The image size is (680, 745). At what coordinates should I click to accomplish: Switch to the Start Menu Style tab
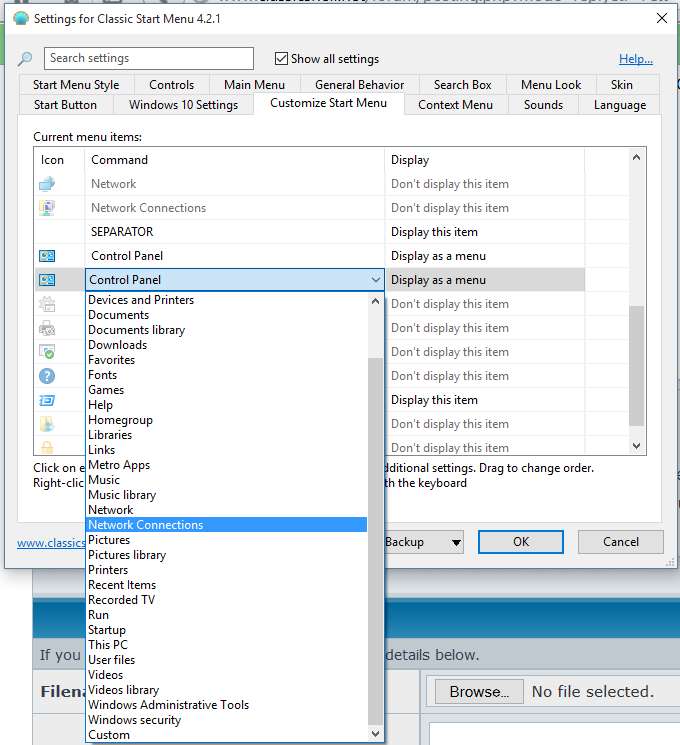click(x=76, y=85)
